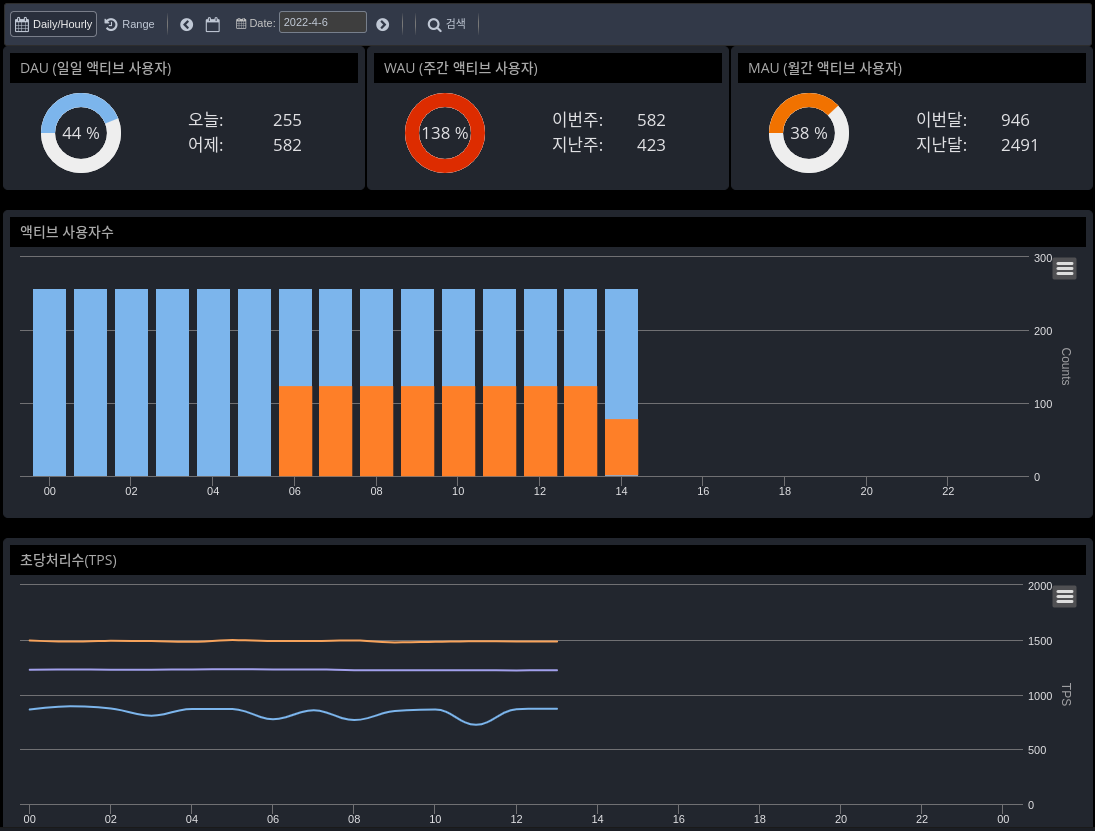Click the WAU 138 % donut chart

pos(445,133)
